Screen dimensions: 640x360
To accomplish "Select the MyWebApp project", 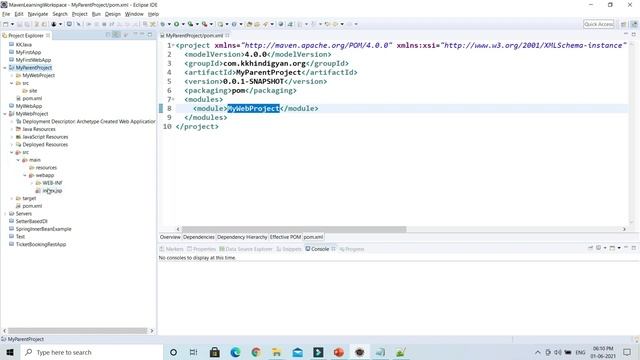I will pos(29,106).
